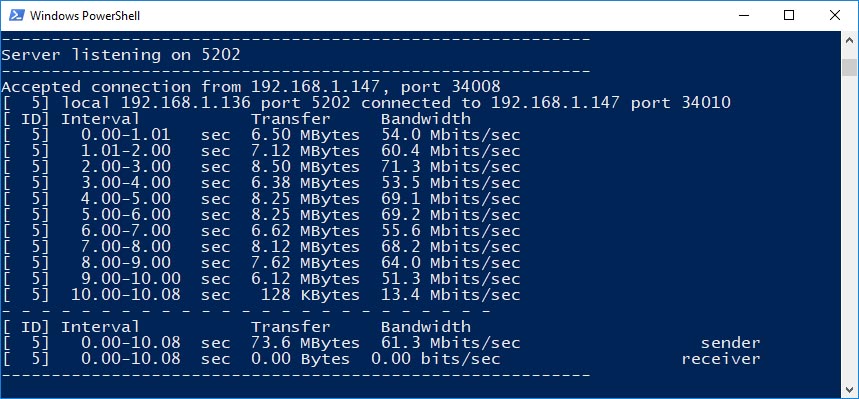This screenshot has height=399, width=859.
Task: Close the Windows PowerShell window
Action: tap(835, 15)
